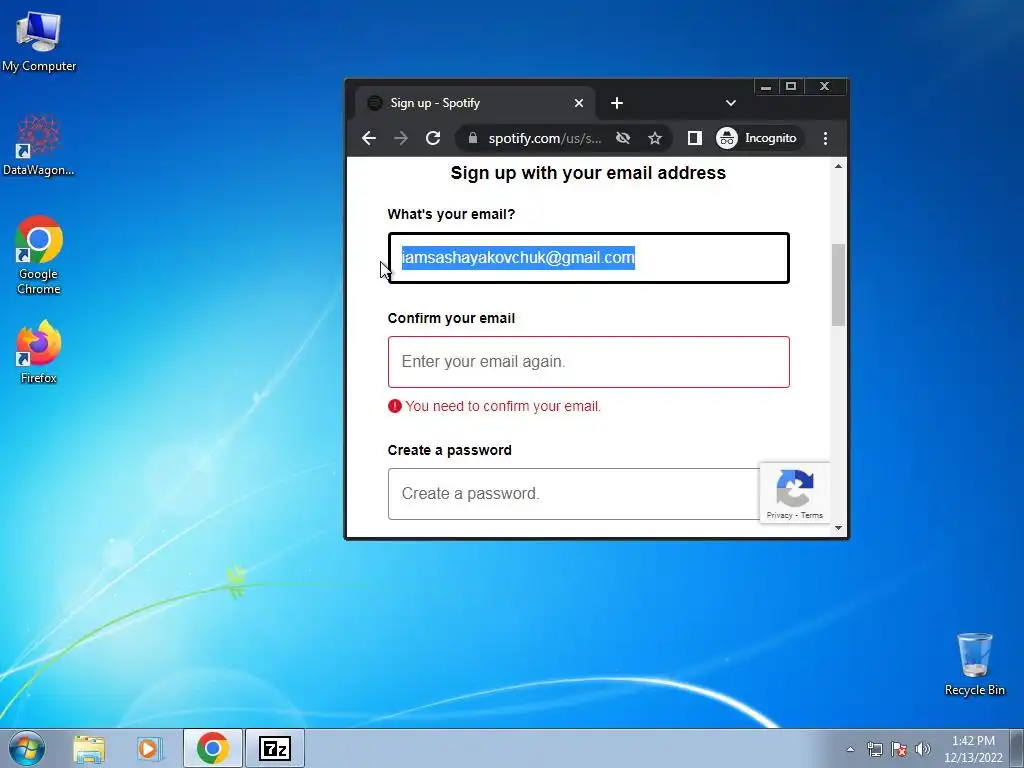Screen dimensions: 1024x768
Task: Show hidden system tray icons
Action: point(850,749)
